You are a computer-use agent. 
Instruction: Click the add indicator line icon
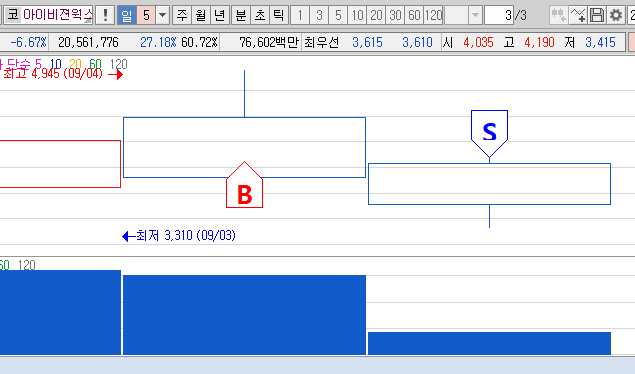click(578, 15)
